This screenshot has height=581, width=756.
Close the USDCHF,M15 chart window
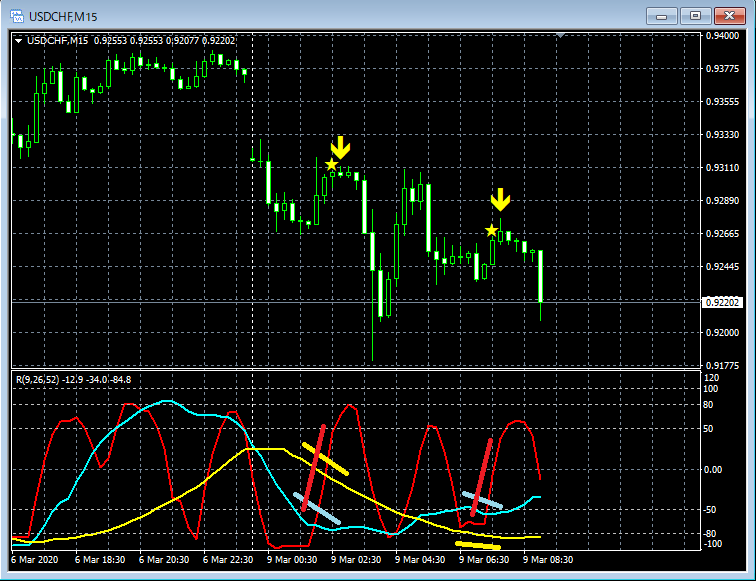pyautogui.click(x=729, y=16)
